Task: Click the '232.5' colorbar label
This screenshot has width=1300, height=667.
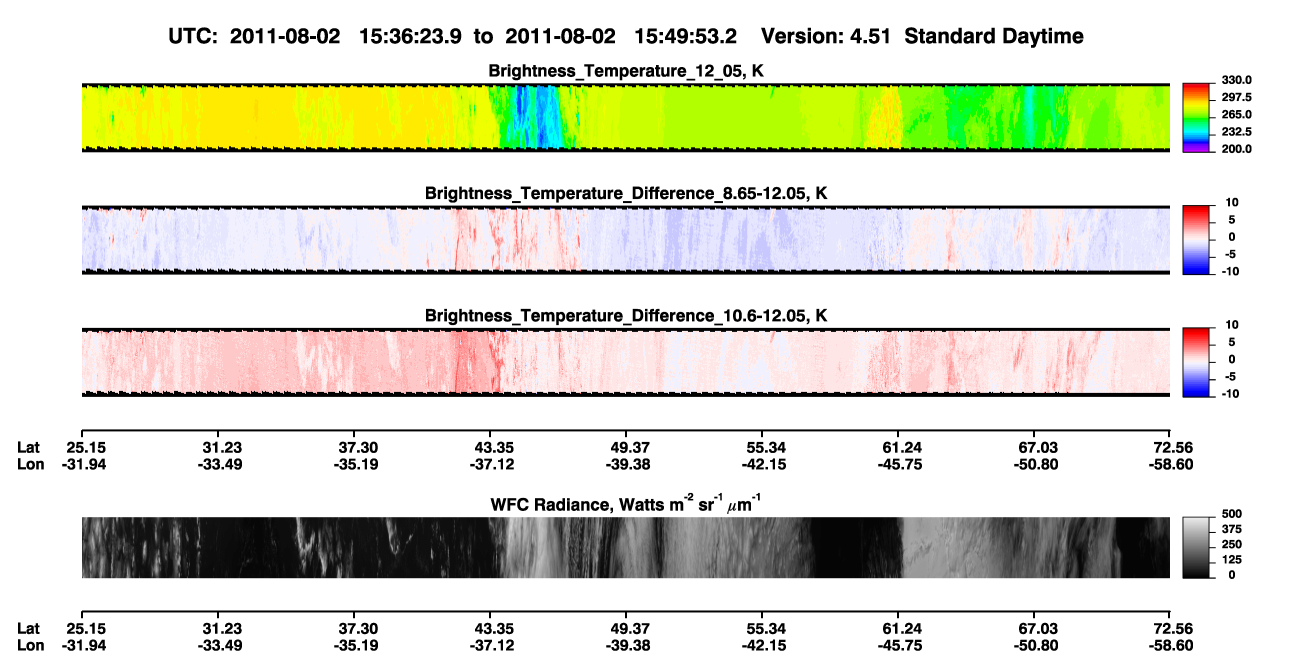Action: tap(1235, 132)
